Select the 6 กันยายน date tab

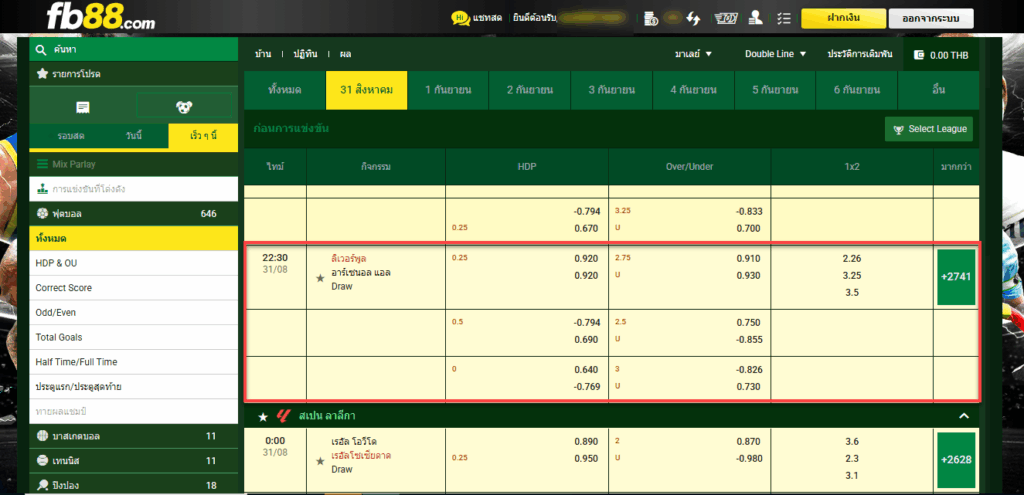(856, 90)
